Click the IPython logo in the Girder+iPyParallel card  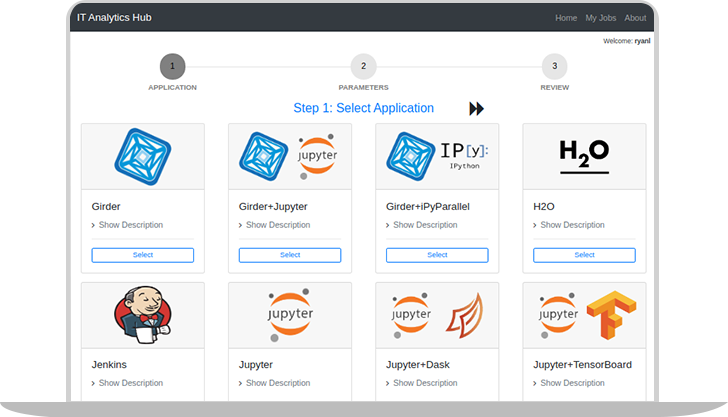tap(464, 156)
